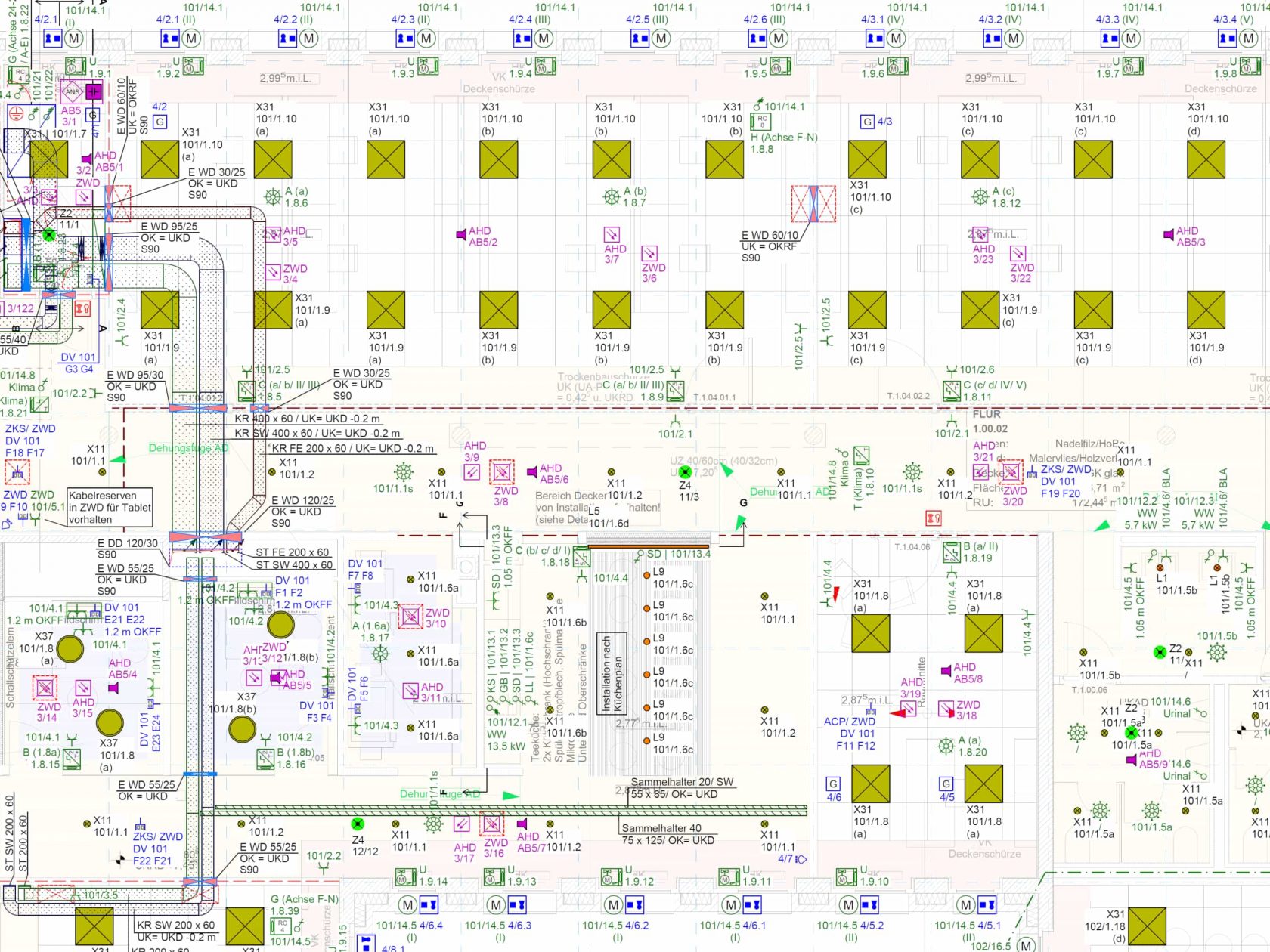Click the yellow circle beside X37 101/1.8 (a)

(70, 648)
